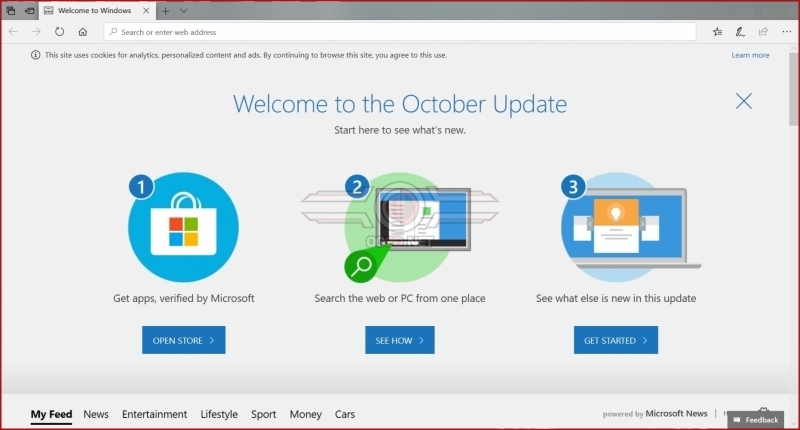Click the Microsoft News branding link
The width and height of the screenshot is (800, 430).
pos(676,414)
